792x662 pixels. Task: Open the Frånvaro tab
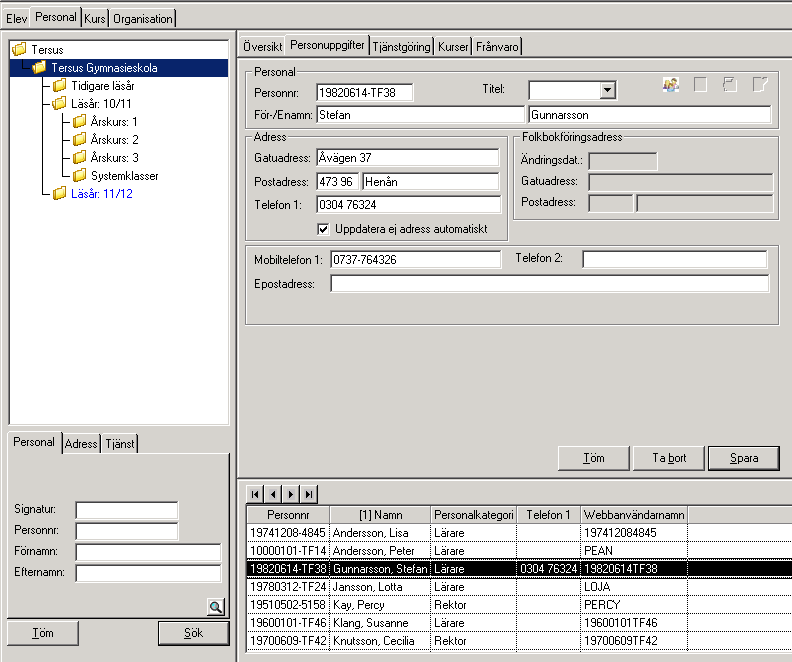pos(497,46)
